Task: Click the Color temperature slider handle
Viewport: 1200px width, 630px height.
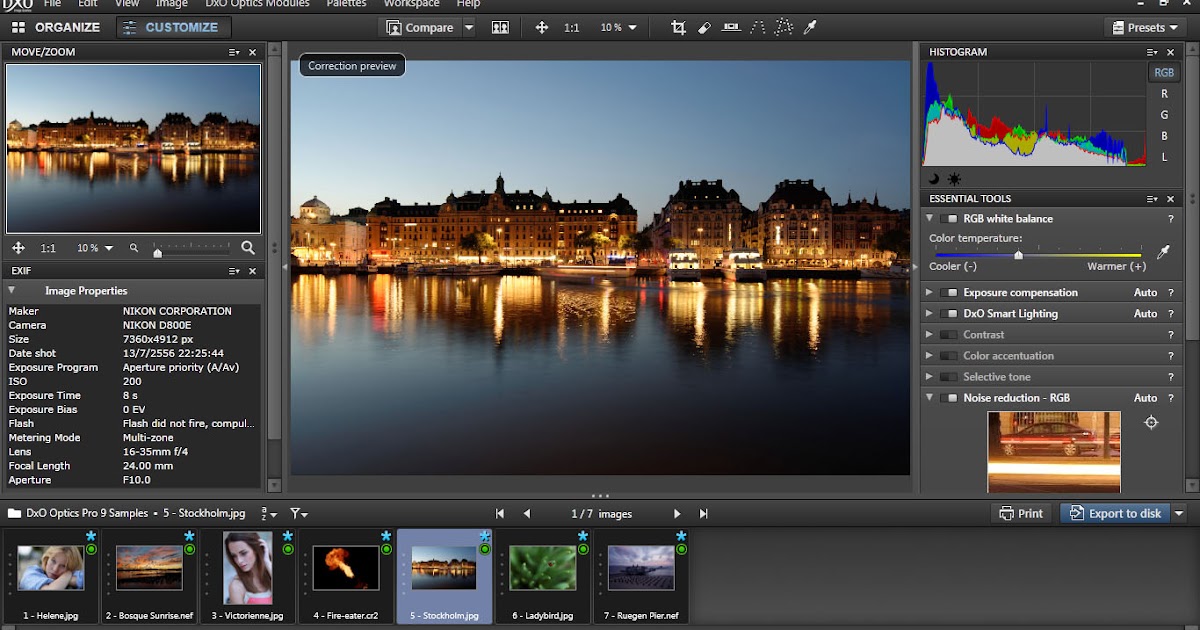Action: pyautogui.click(x=1018, y=256)
